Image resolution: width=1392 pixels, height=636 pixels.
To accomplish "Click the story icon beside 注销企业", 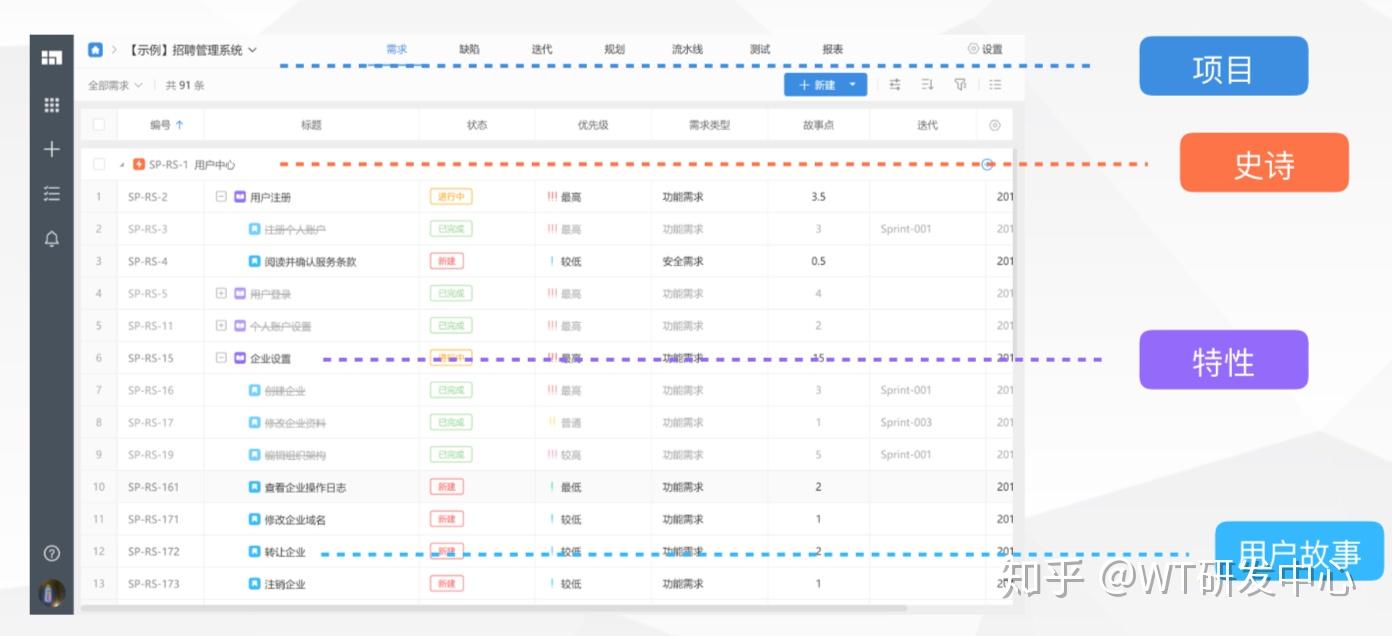I will click(254, 583).
